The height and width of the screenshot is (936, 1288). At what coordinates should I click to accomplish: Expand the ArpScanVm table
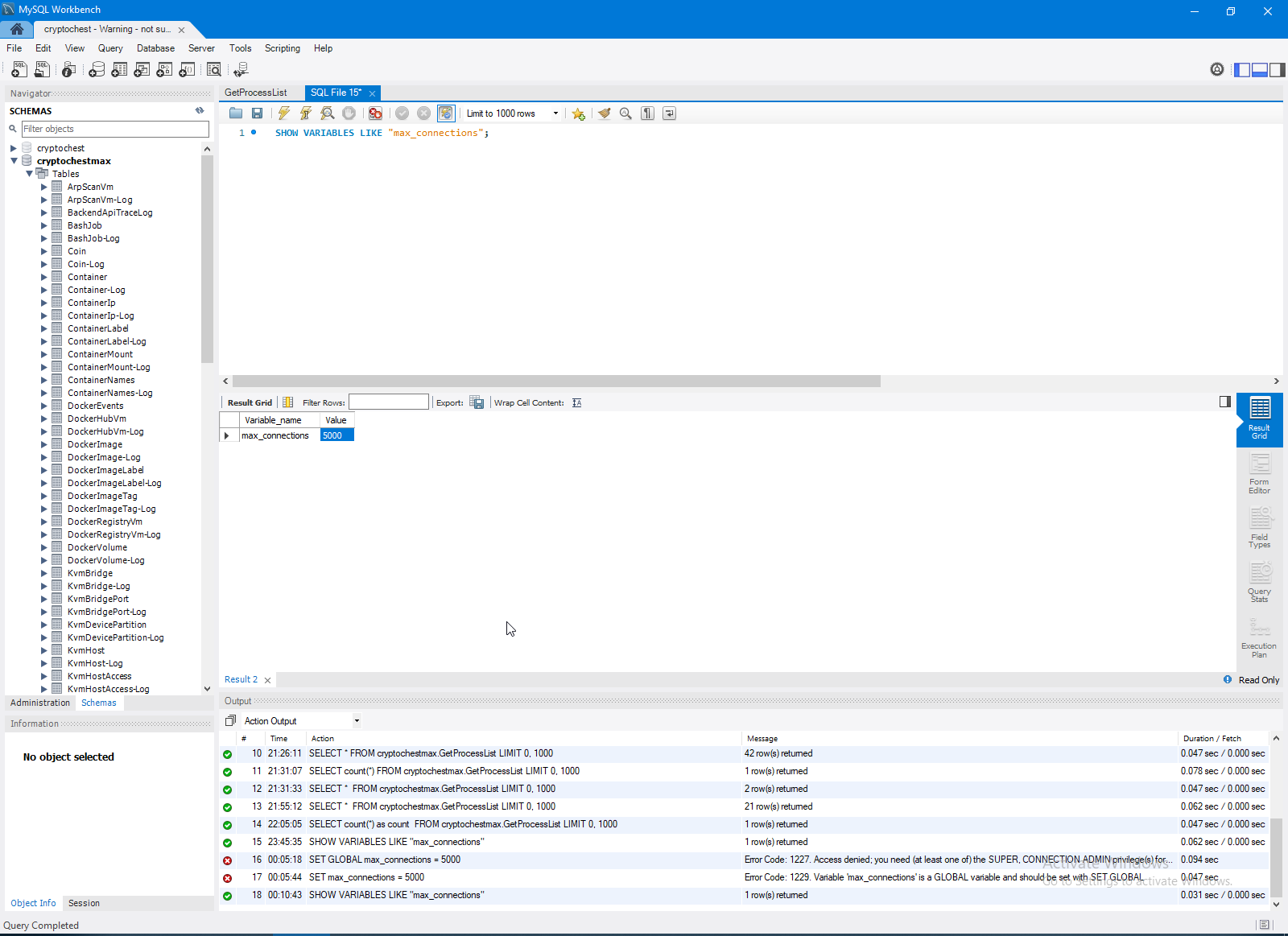coord(44,187)
